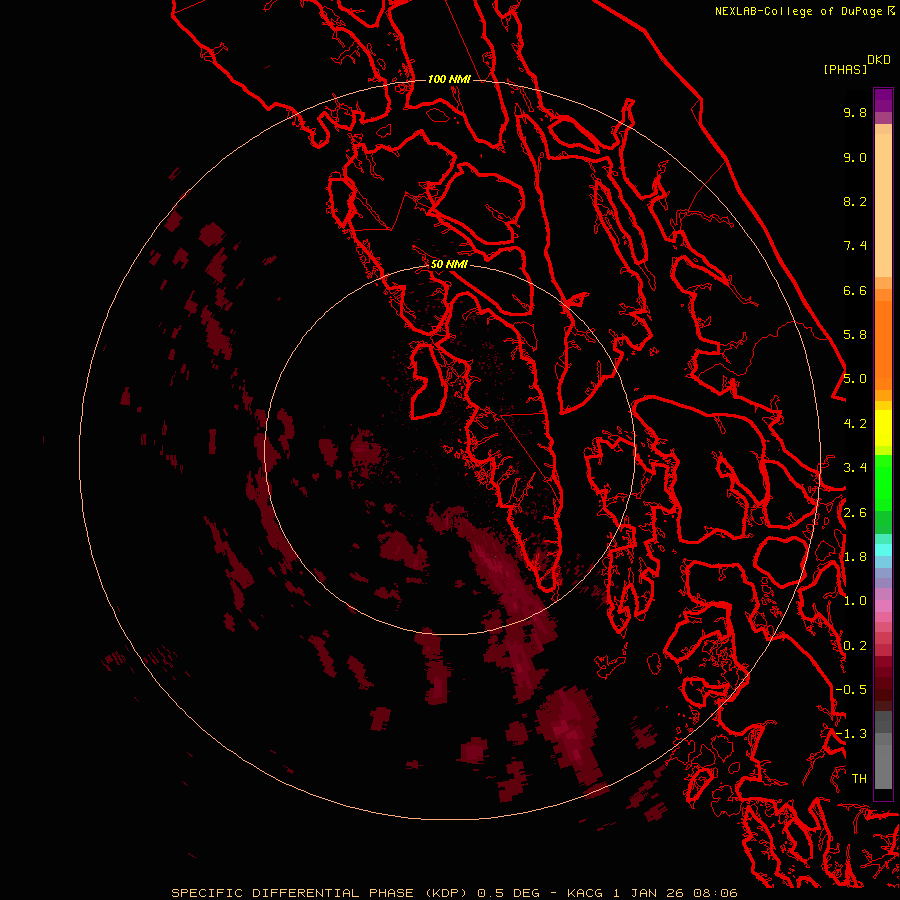This screenshot has height=900, width=900.
Task: Click the Specific Differential Phase (KDP) title
Action: (320, 893)
